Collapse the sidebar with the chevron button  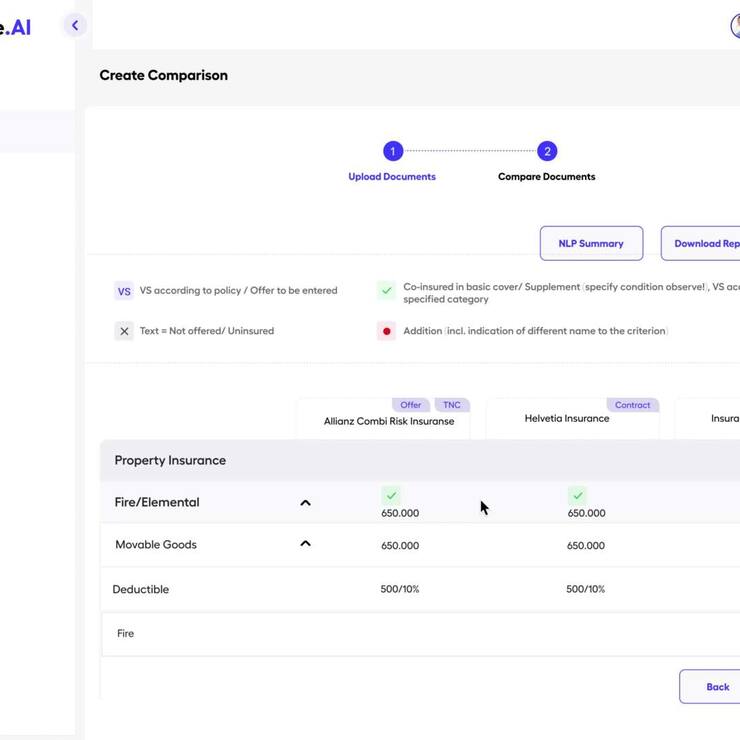75,25
